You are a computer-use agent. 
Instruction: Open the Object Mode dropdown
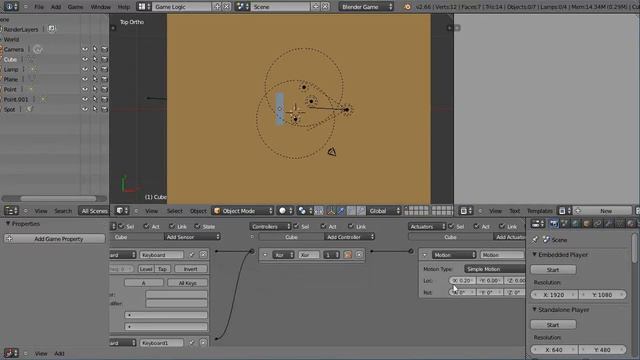click(x=243, y=211)
